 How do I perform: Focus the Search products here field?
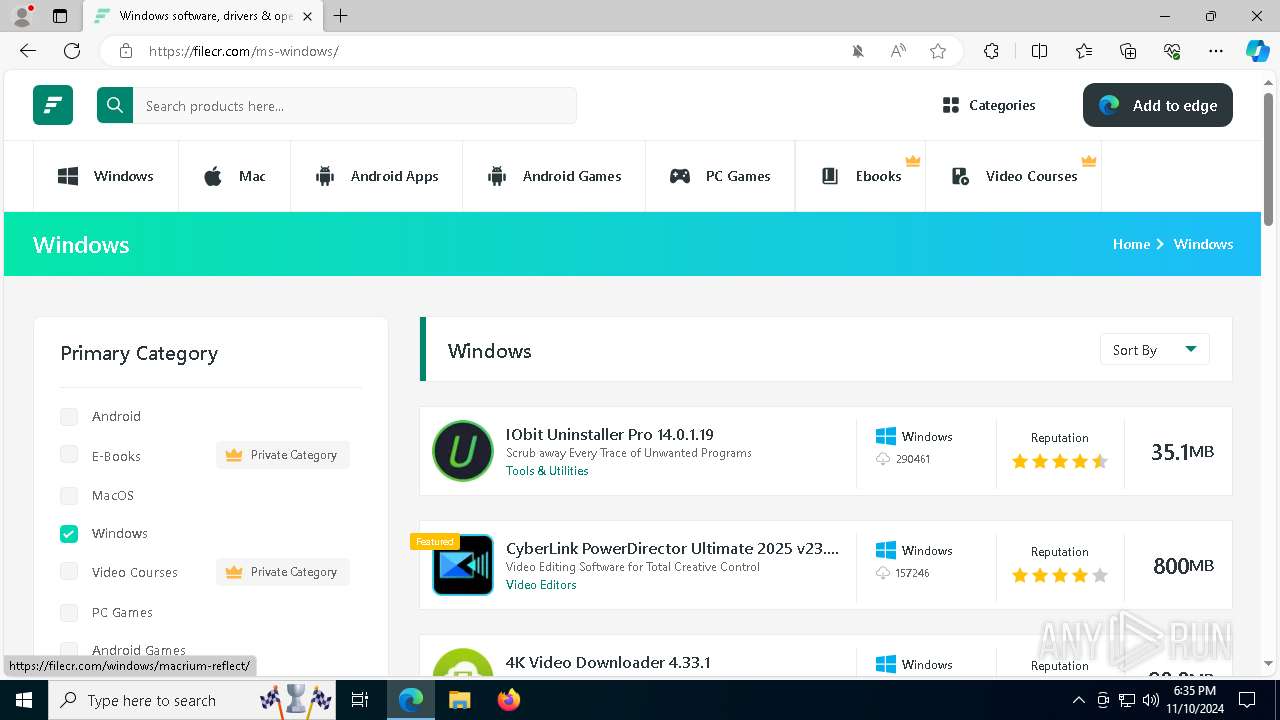354,105
